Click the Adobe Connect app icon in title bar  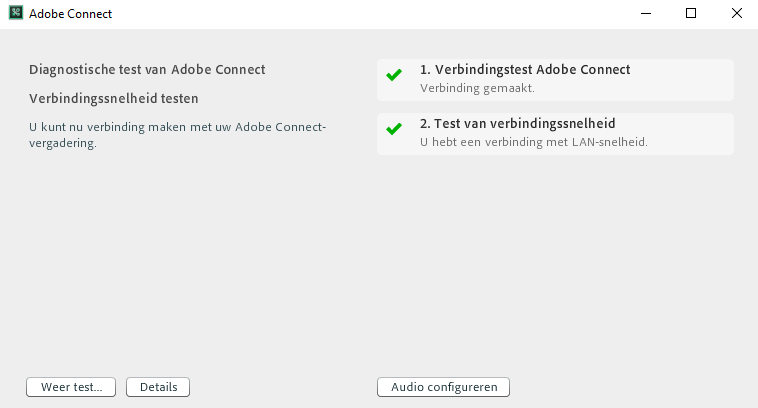click(15, 14)
